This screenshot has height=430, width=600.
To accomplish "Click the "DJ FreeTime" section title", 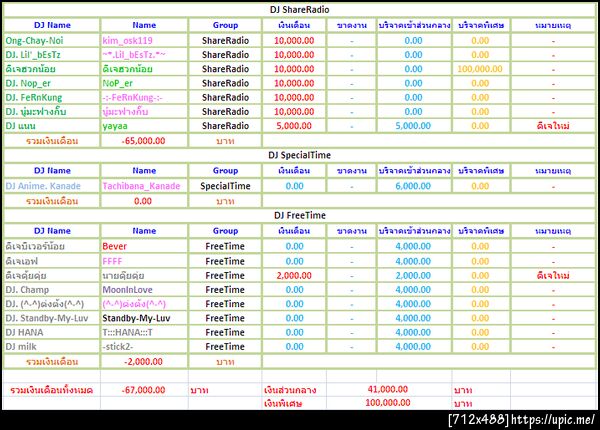I will pyautogui.click(x=300, y=215).
